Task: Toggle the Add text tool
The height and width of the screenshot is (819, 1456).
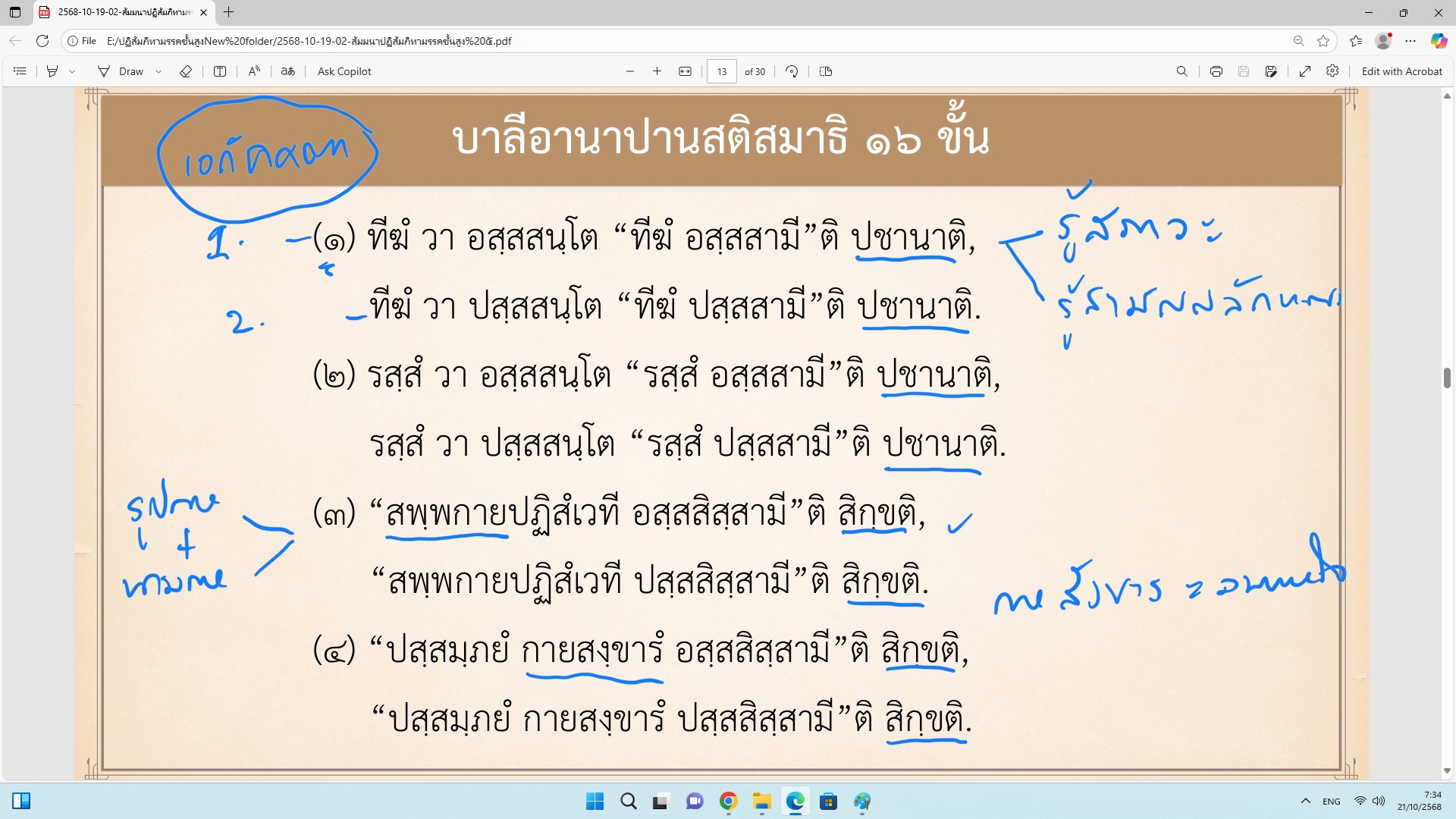Action: point(220,71)
